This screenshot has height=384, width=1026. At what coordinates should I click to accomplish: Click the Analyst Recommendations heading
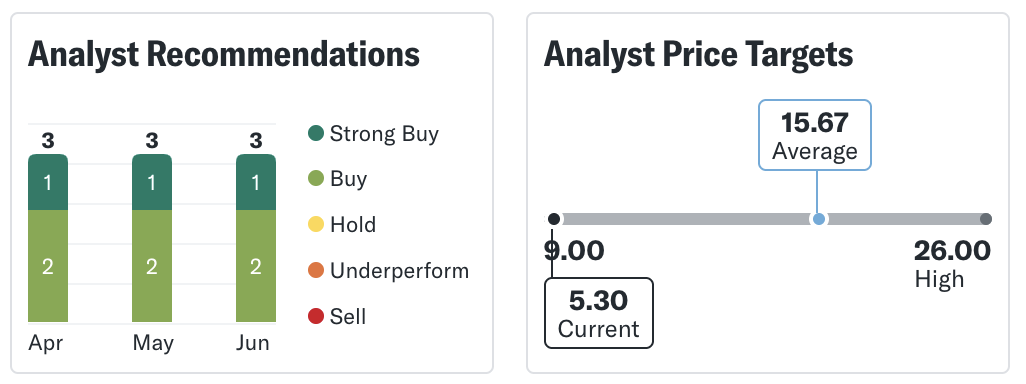click(x=224, y=54)
